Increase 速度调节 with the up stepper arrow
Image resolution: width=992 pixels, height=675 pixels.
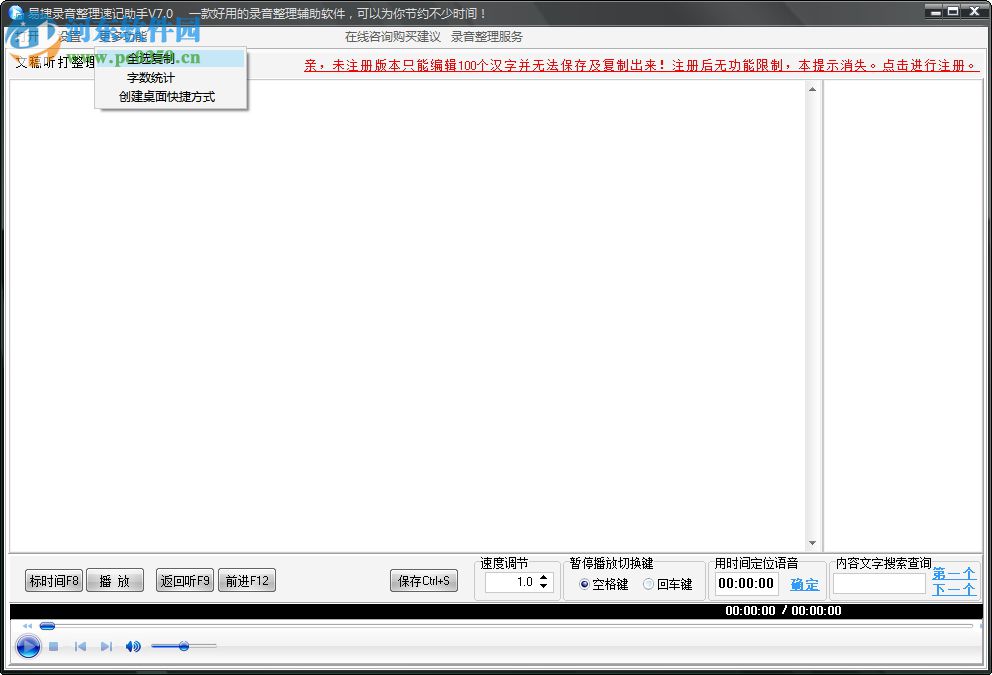(x=545, y=577)
